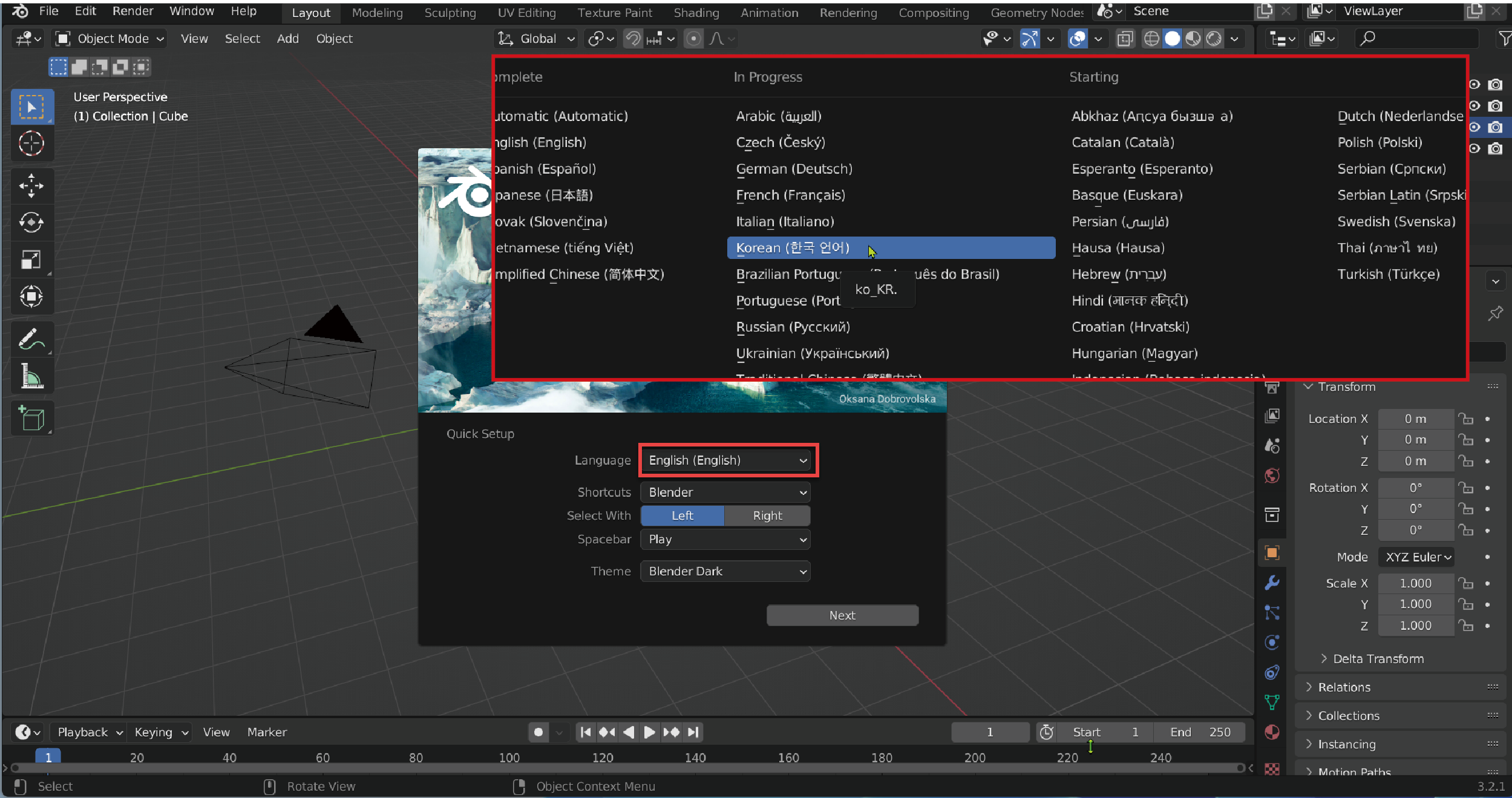Screen dimensions: 1512x798
Task: Open the Shortcuts dropdown
Action: pyautogui.click(x=725, y=492)
